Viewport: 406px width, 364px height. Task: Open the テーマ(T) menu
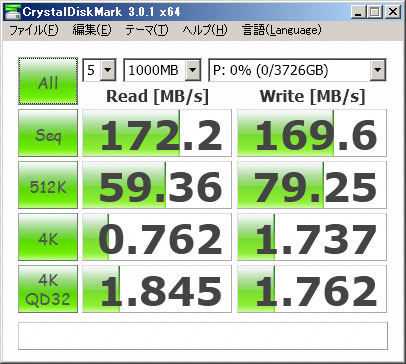coord(147,30)
